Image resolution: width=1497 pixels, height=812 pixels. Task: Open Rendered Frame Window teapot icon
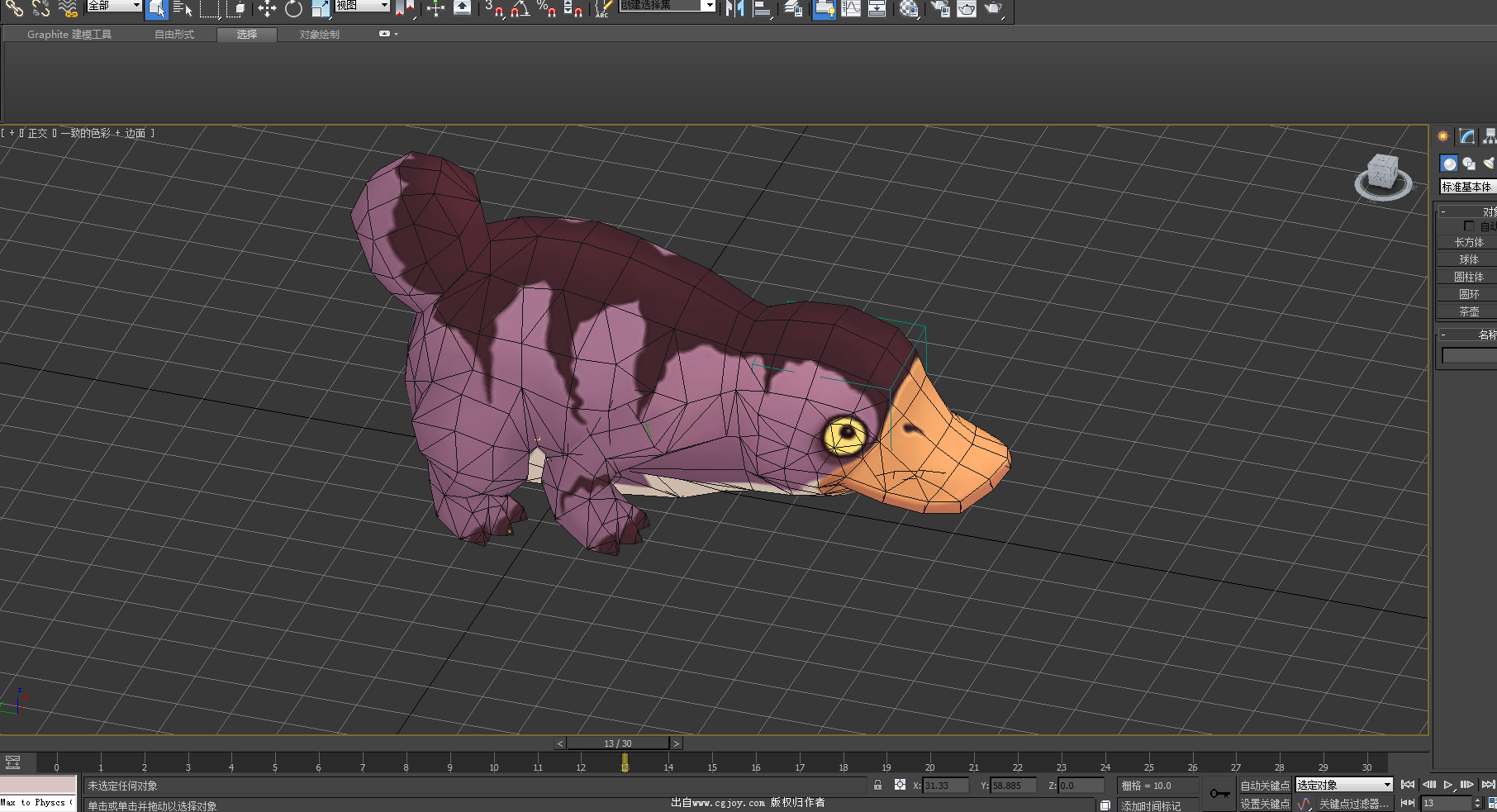967,8
